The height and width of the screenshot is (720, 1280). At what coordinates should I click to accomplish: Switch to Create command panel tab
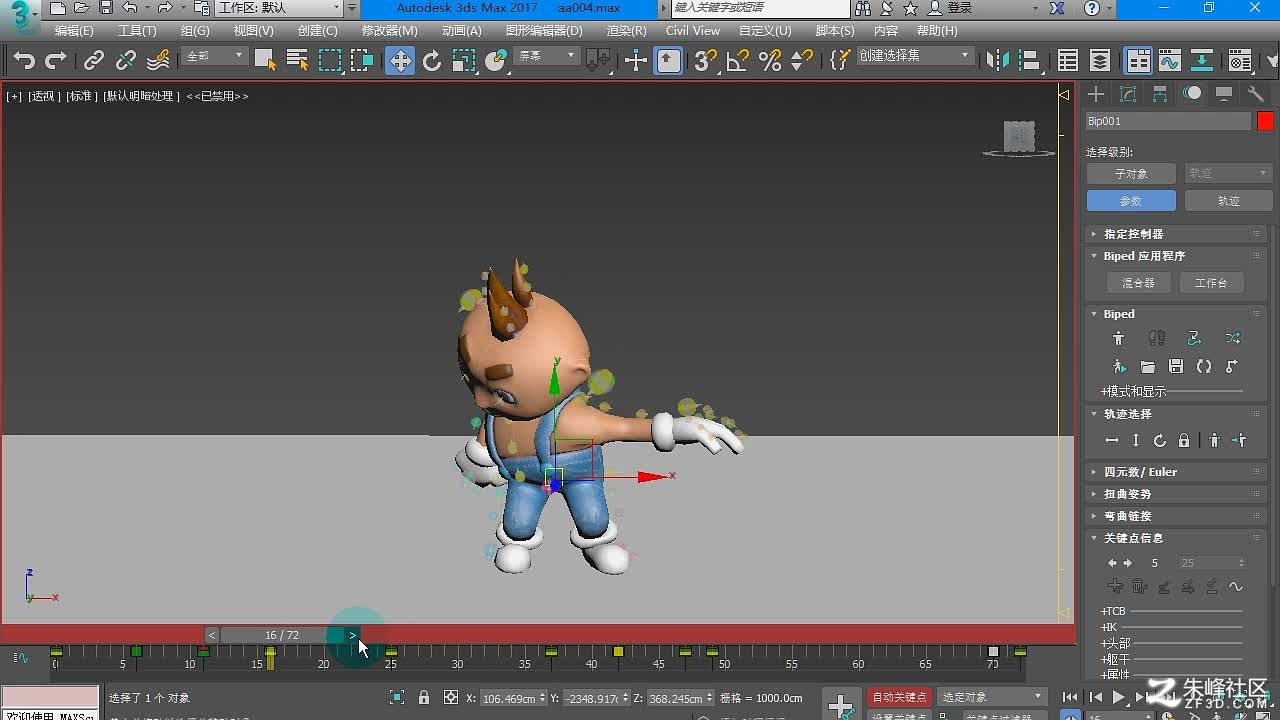[1096, 94]
